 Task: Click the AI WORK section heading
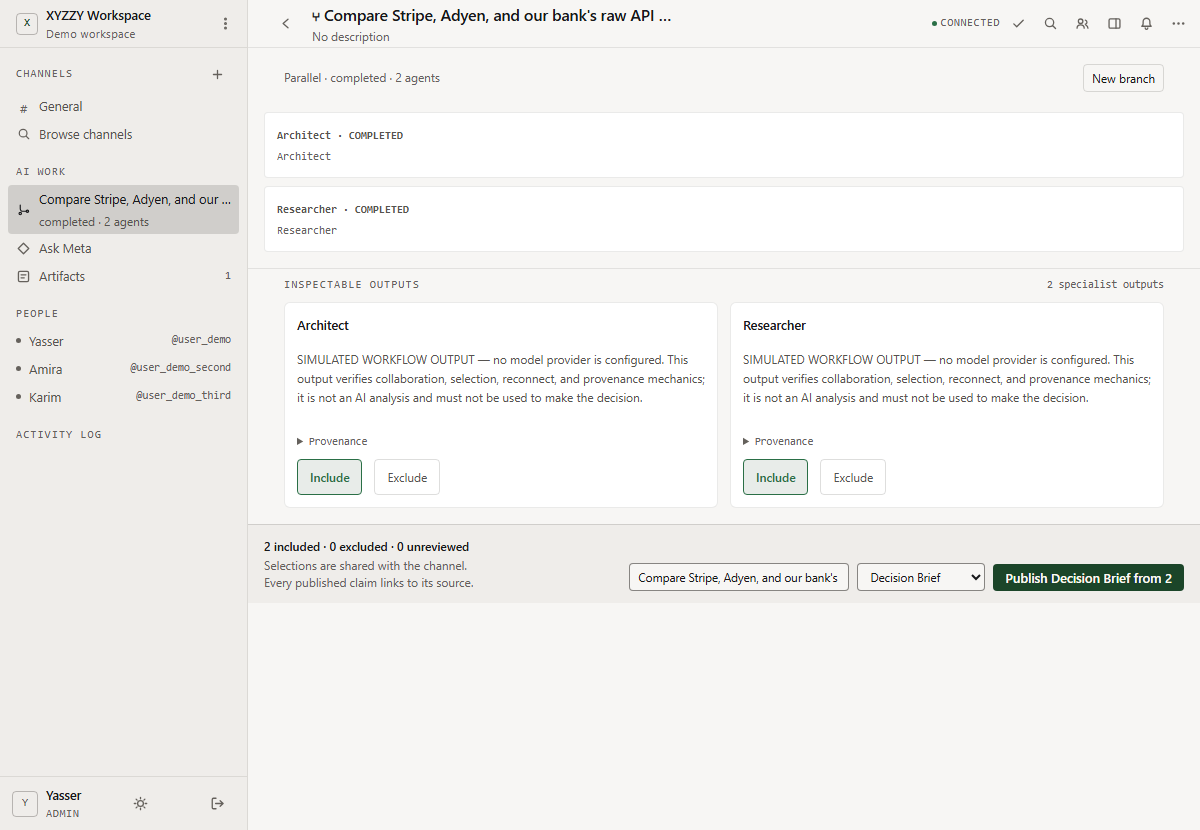(x=41, y=172)
